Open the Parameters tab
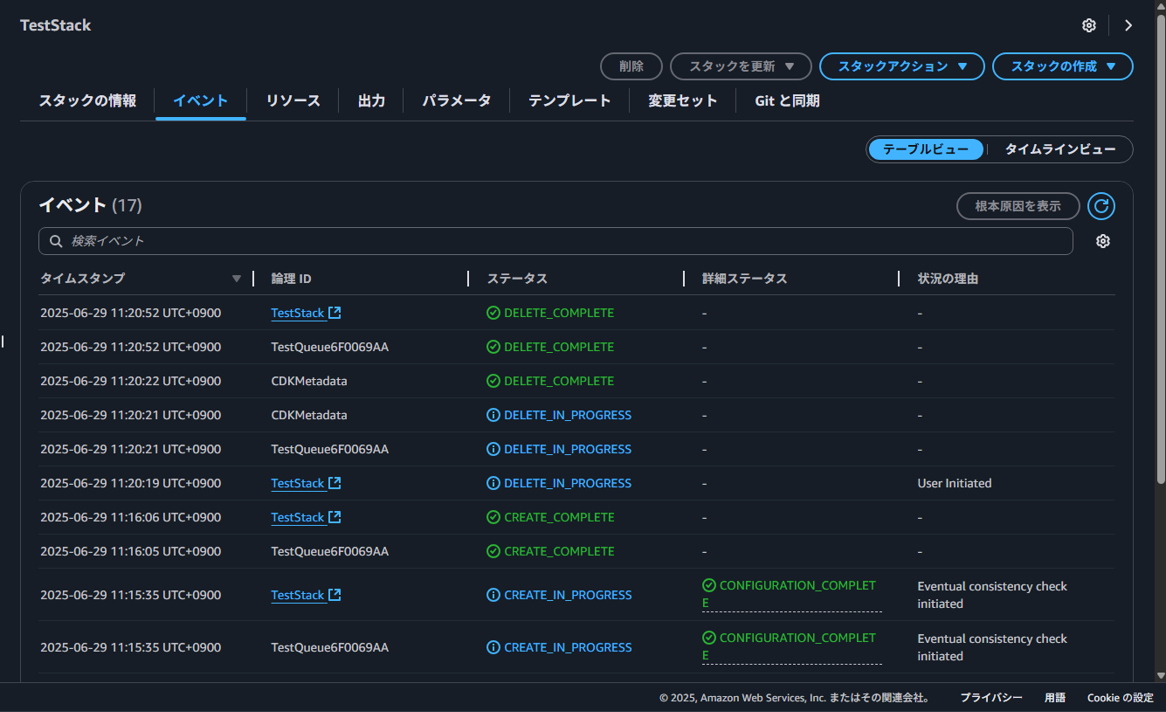1166x712 pixels. click(457, 100)
